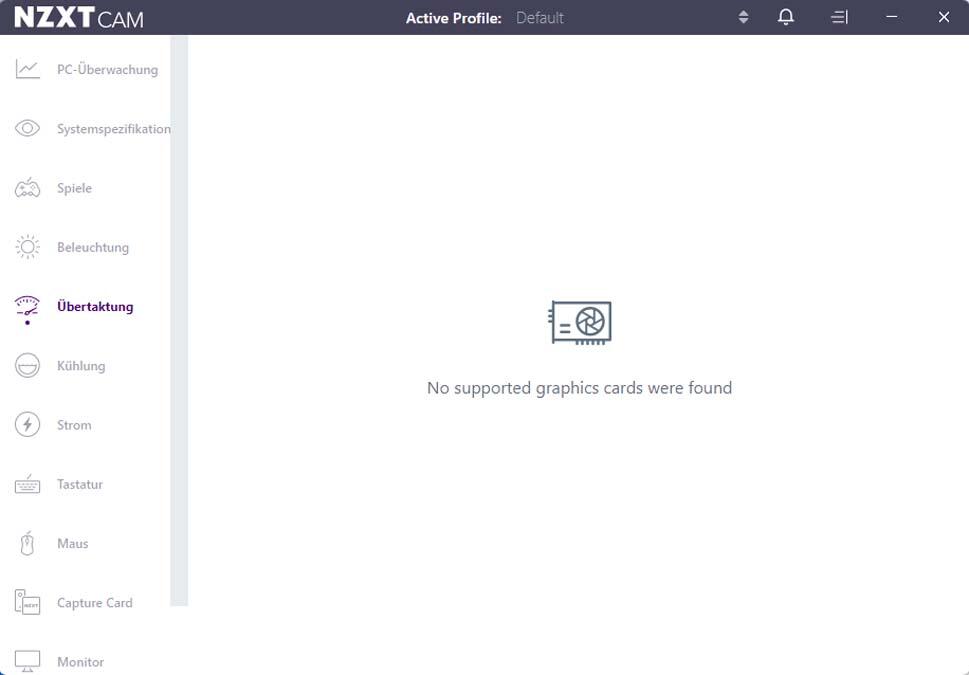Expand the Active Profile up-down selector arrows
Viewport: 969px width, 675px height.
[743, 17]
